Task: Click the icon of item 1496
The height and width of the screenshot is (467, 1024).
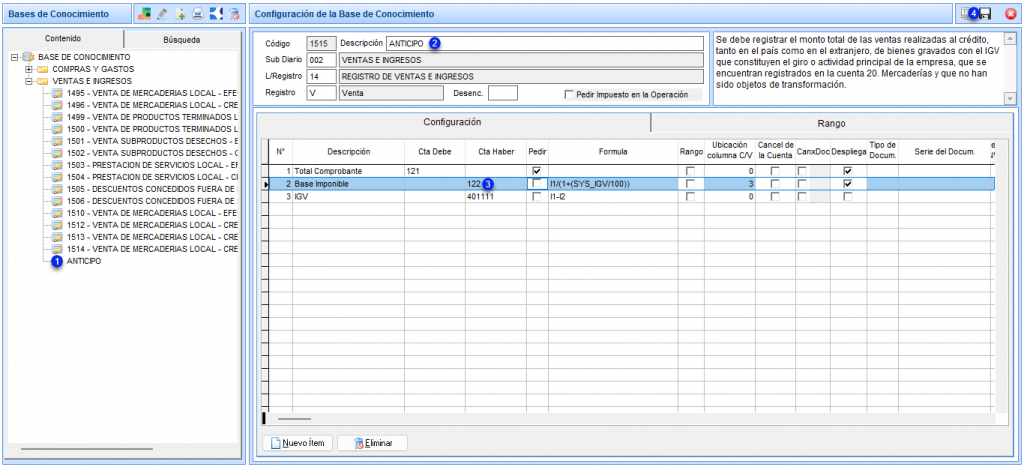Action: click(58, 105)
